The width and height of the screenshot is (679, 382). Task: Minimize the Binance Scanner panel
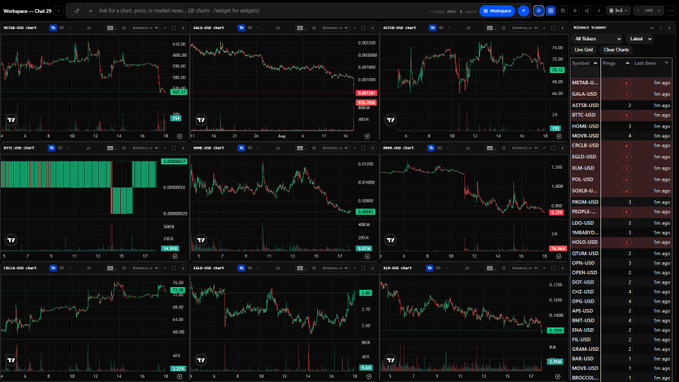pyautogui.click(x=652, y=28)
